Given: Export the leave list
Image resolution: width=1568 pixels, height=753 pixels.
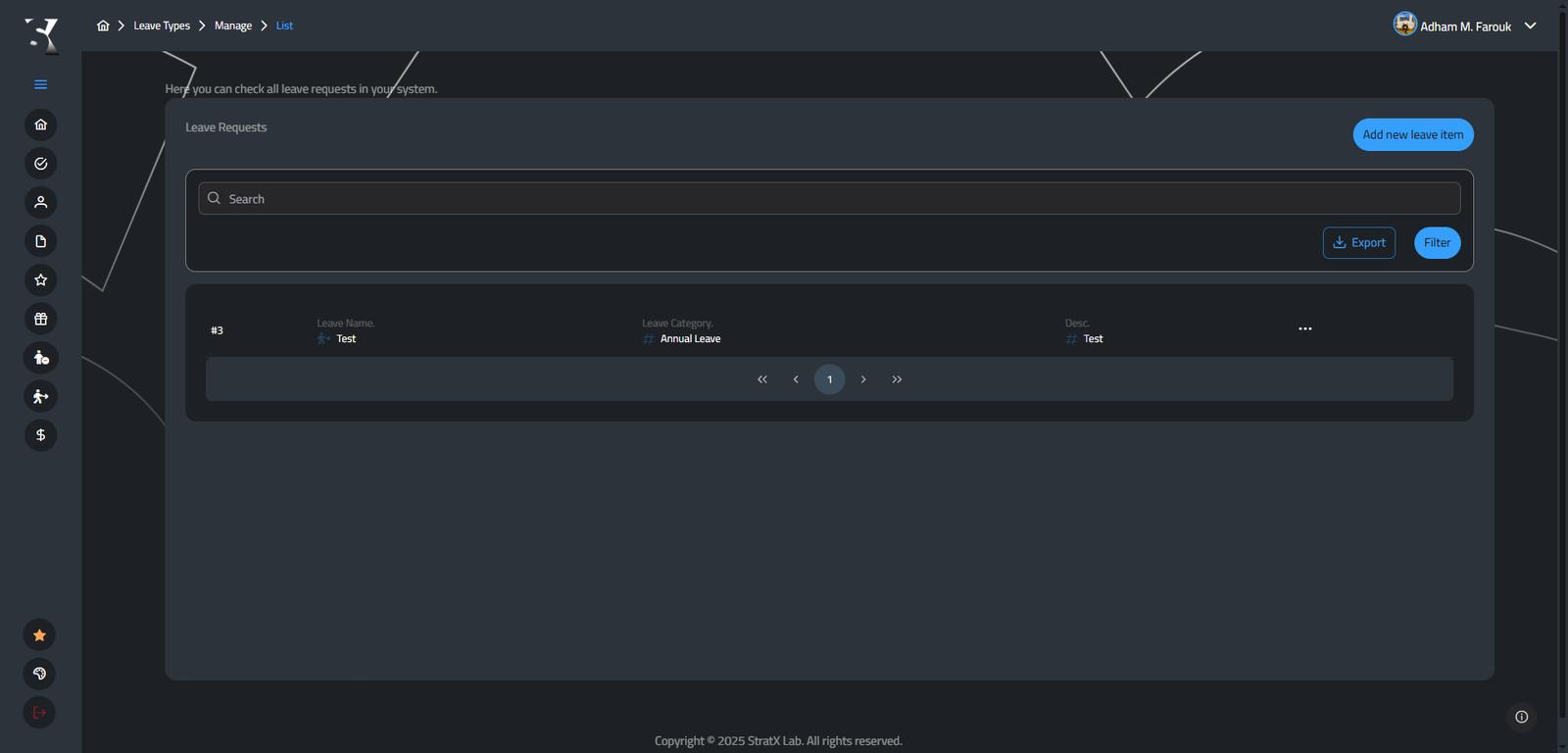Looking at the screenshot, I should pos(1359,243).
